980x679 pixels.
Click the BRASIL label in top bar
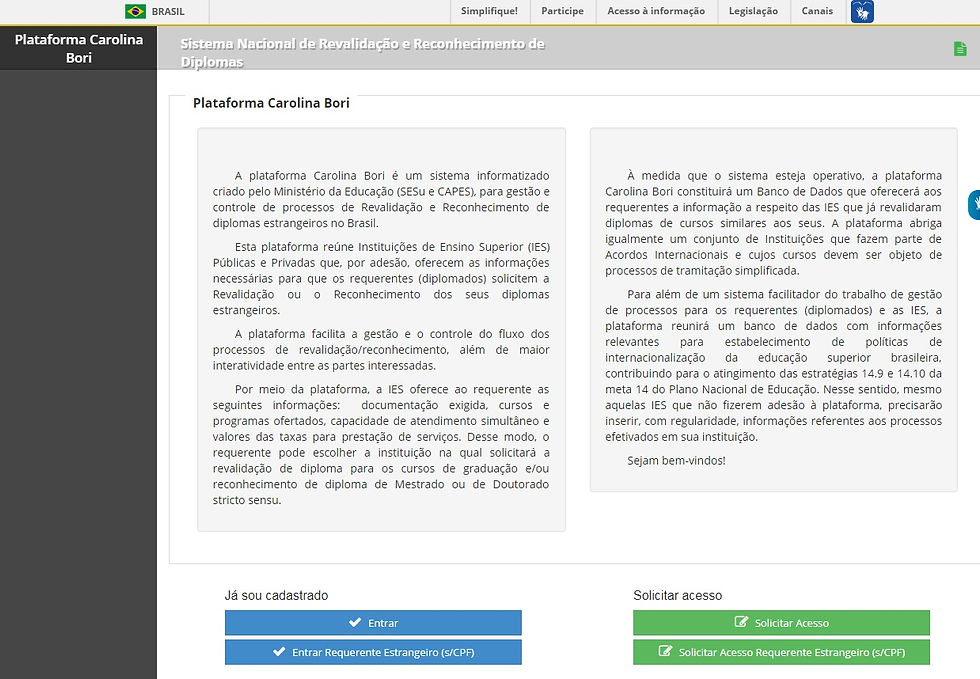click(168, 11)
